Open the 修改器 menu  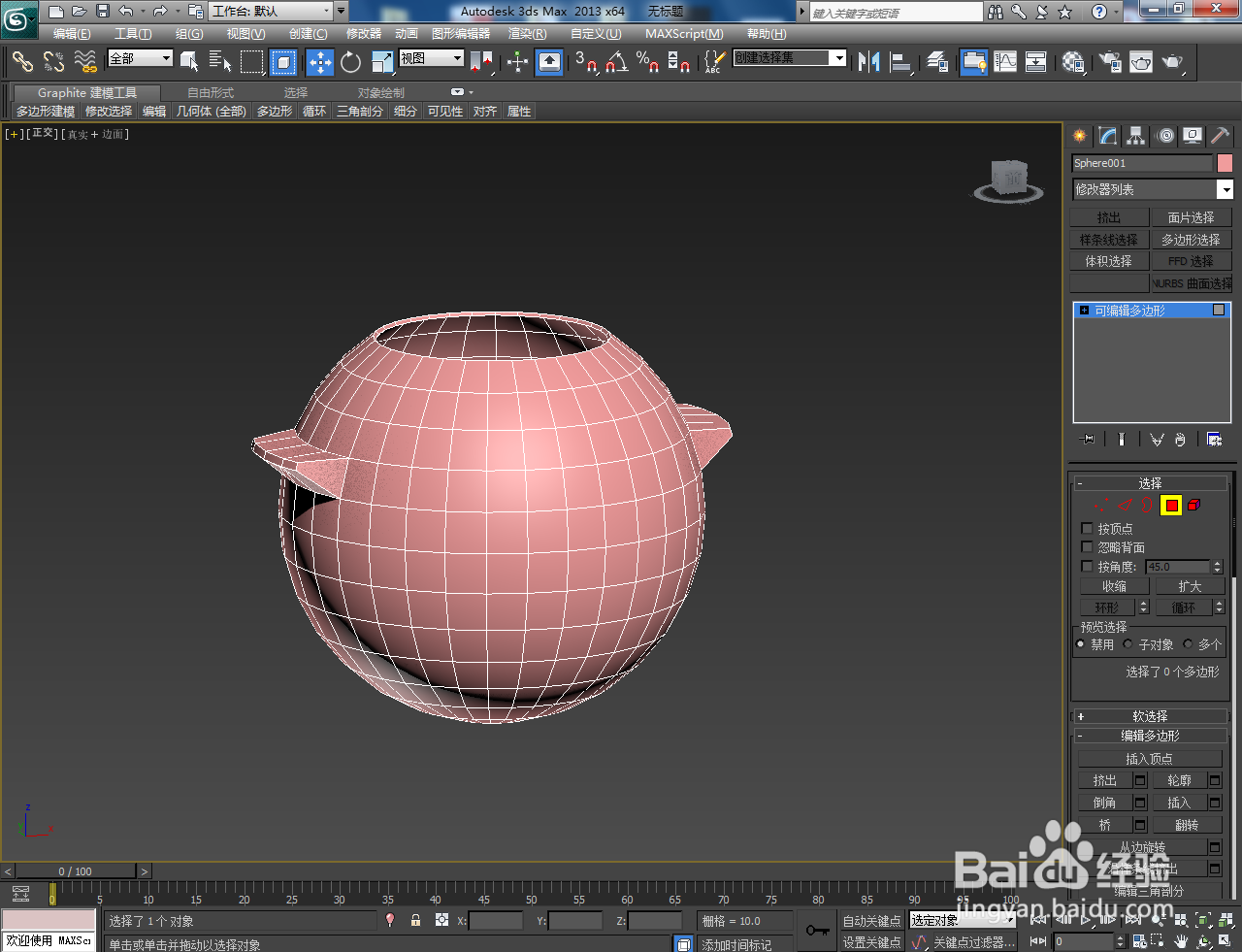tap(364, 34)
